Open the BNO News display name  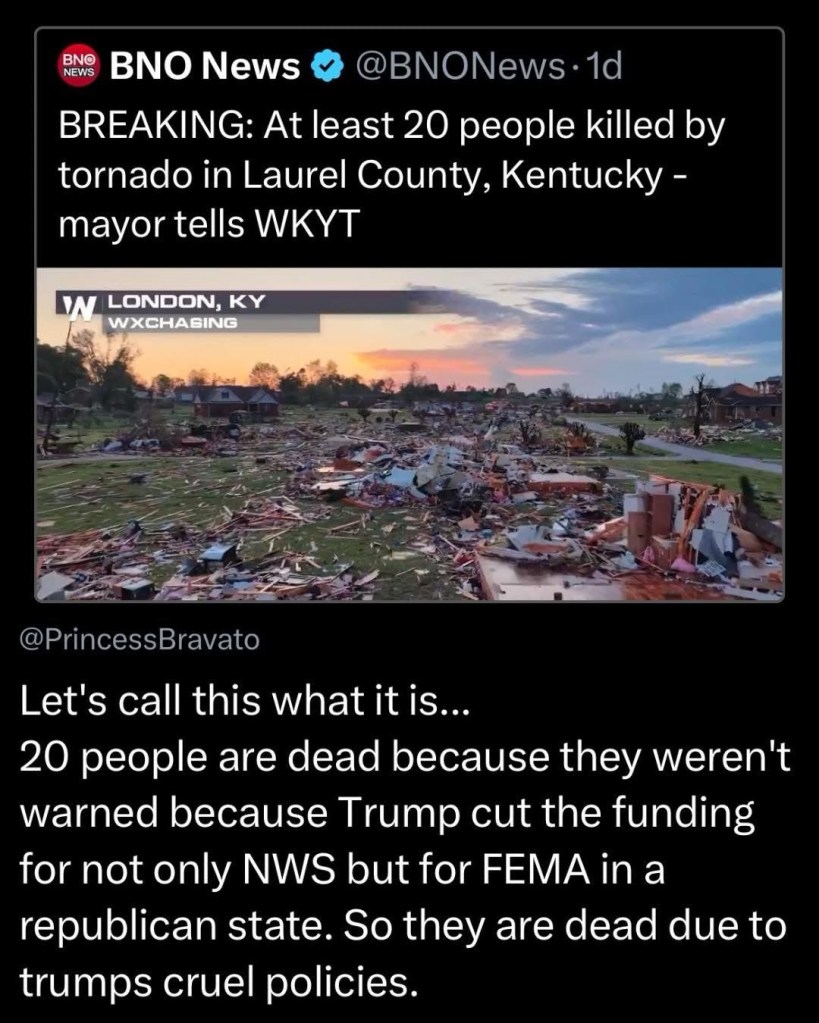tap(204, 67)
